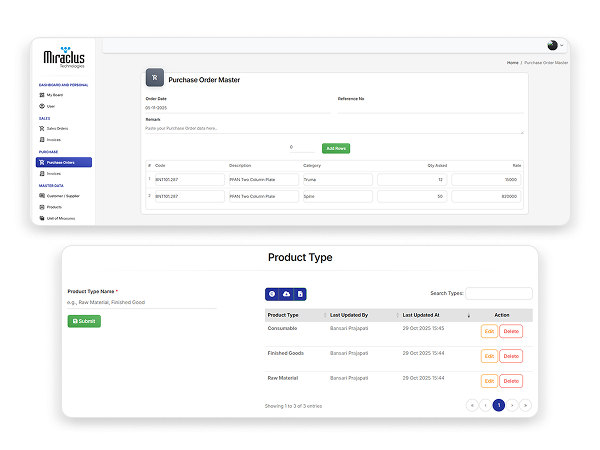Go to first page of pagination
Viewport: 600px width, 450px height.
tap(472, 405)
